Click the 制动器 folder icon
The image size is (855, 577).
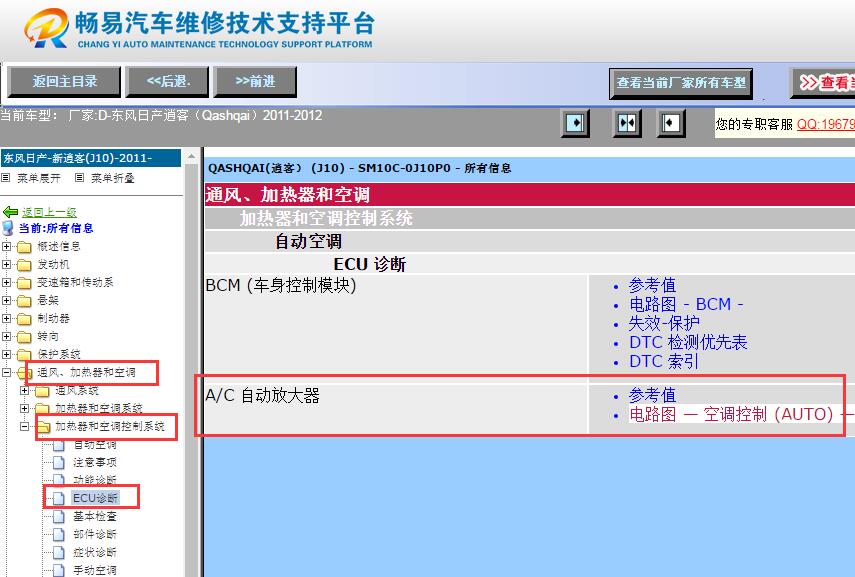tap(24, 319)
